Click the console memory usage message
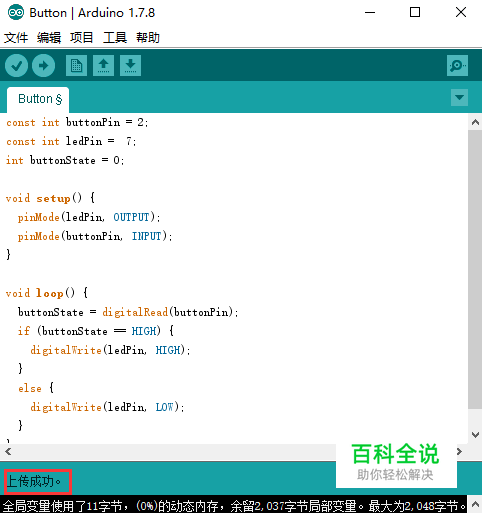Screen dimensions: 482x513 click(x=235, y=506)
